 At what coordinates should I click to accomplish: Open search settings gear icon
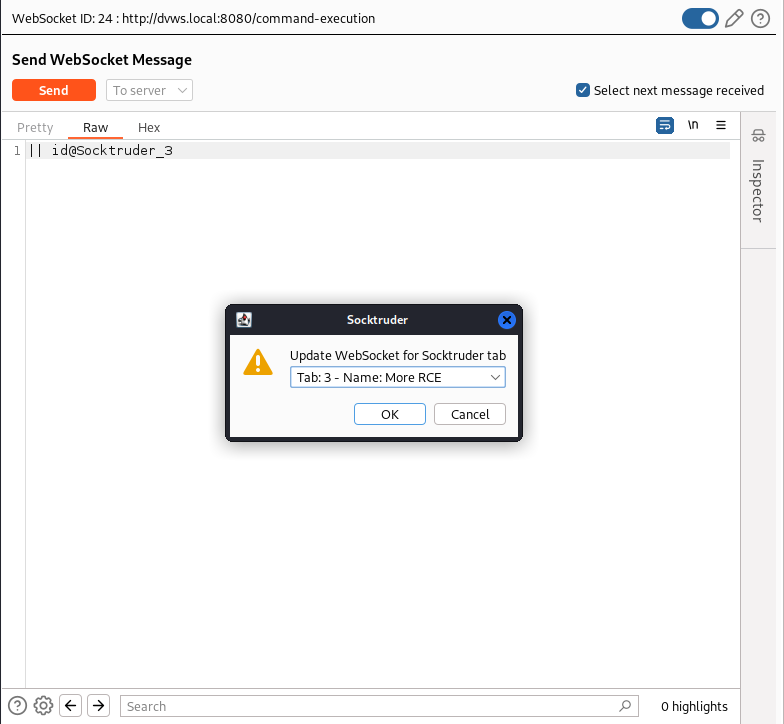[44, 706]
